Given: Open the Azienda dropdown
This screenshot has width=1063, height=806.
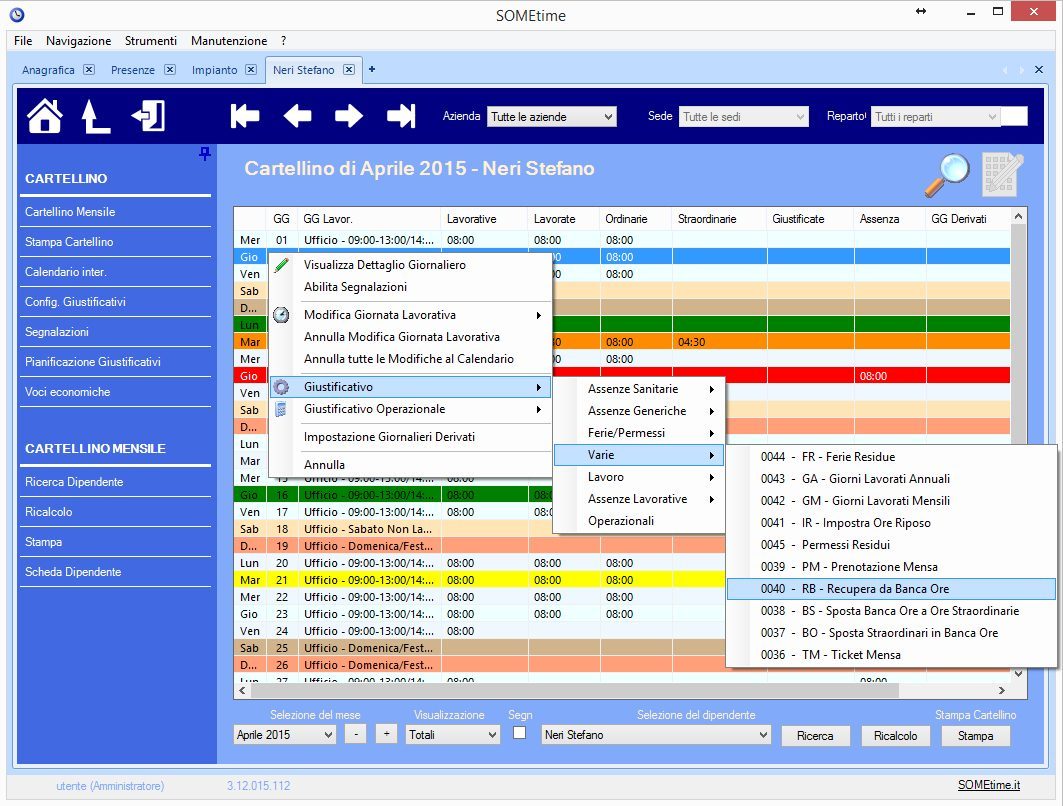Looking at the screenshot, I should point(551,117).
